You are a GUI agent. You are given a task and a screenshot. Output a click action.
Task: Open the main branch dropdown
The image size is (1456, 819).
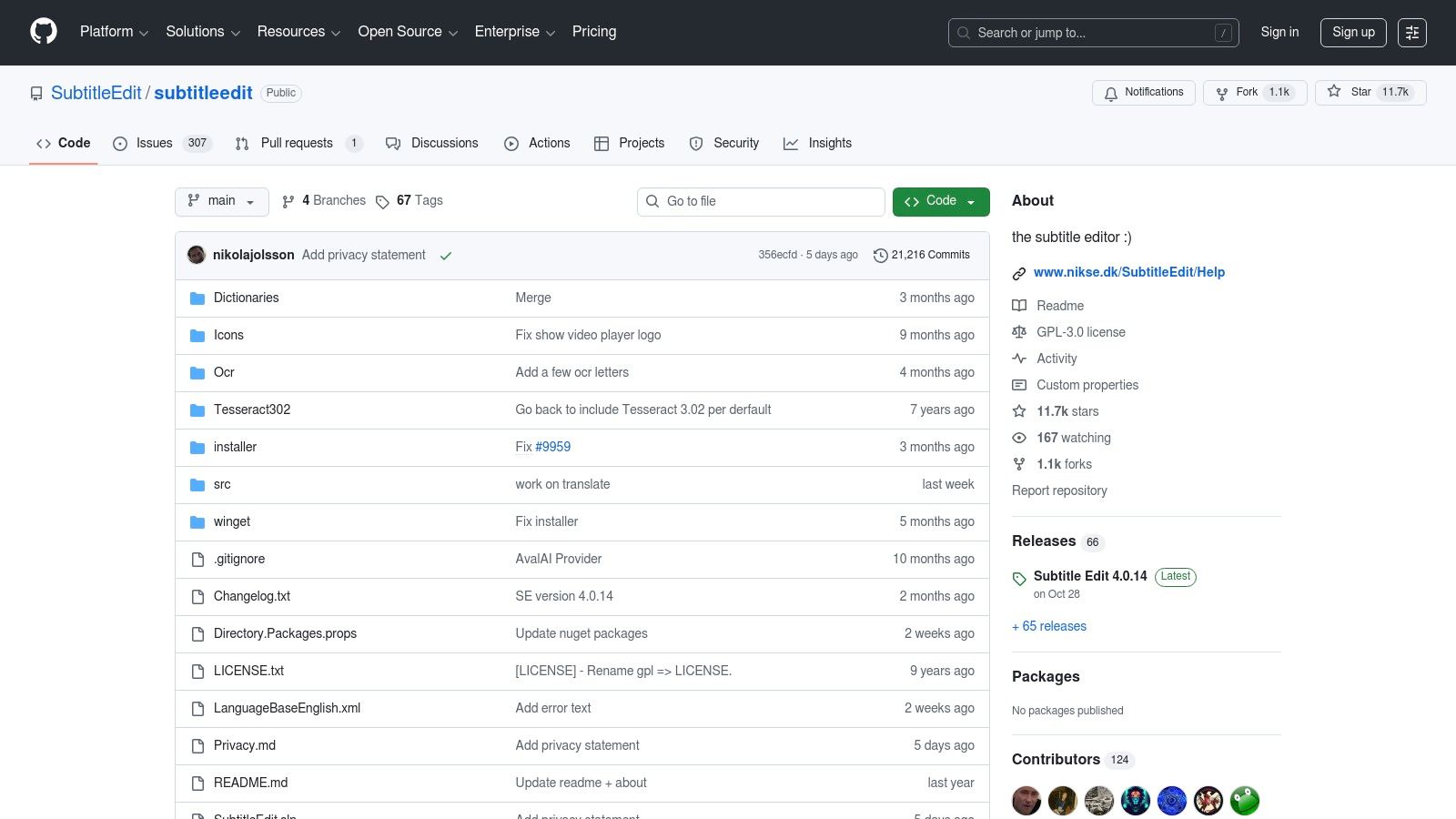[221, 201]
